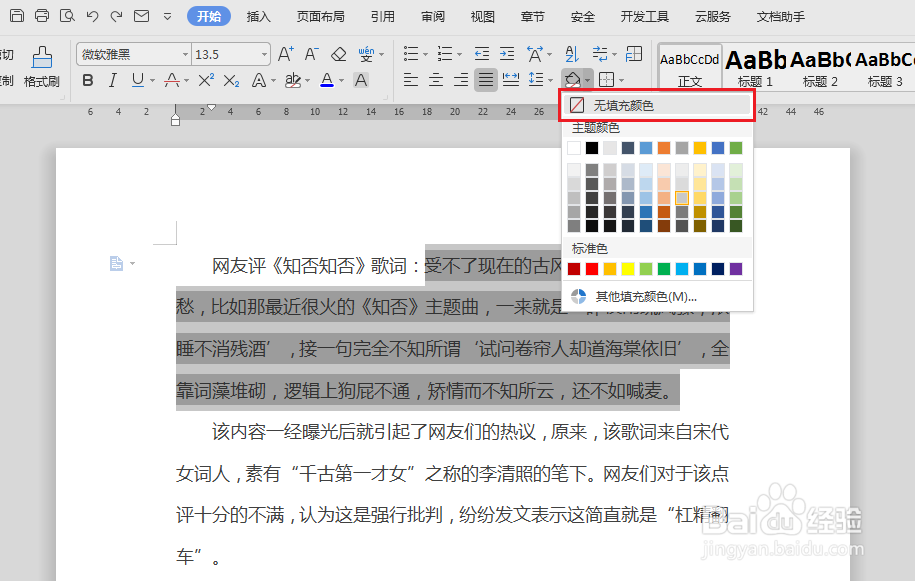Switch to 视图 tab
Image resolution: width=915 pixels, height=581 pixels.
point(483,16)
